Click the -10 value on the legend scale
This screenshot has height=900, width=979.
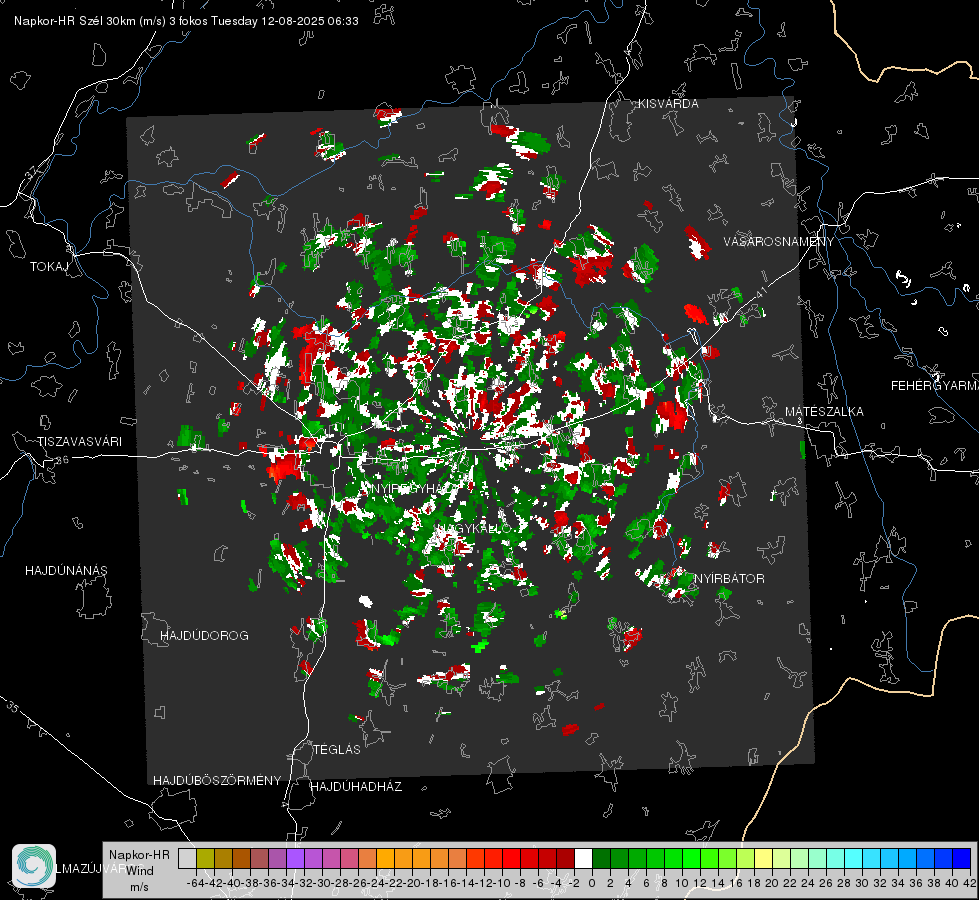pyautogui.click(x=503, y=883)
